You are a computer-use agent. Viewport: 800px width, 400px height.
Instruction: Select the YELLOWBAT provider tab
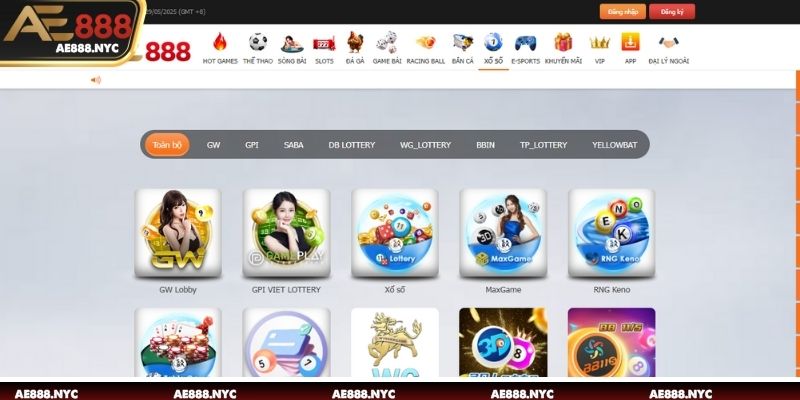[x=614, y=145]
